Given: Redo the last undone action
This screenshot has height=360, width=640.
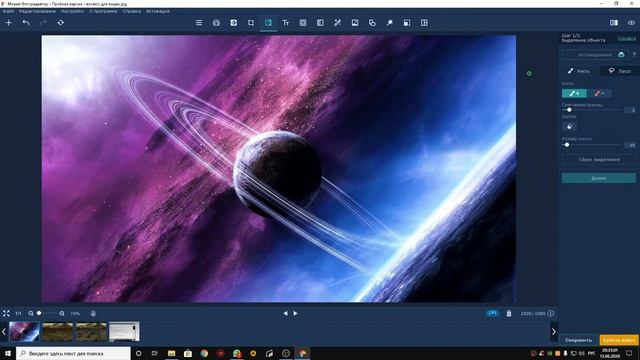Looking at the screenshot, I should pos(43,23).
